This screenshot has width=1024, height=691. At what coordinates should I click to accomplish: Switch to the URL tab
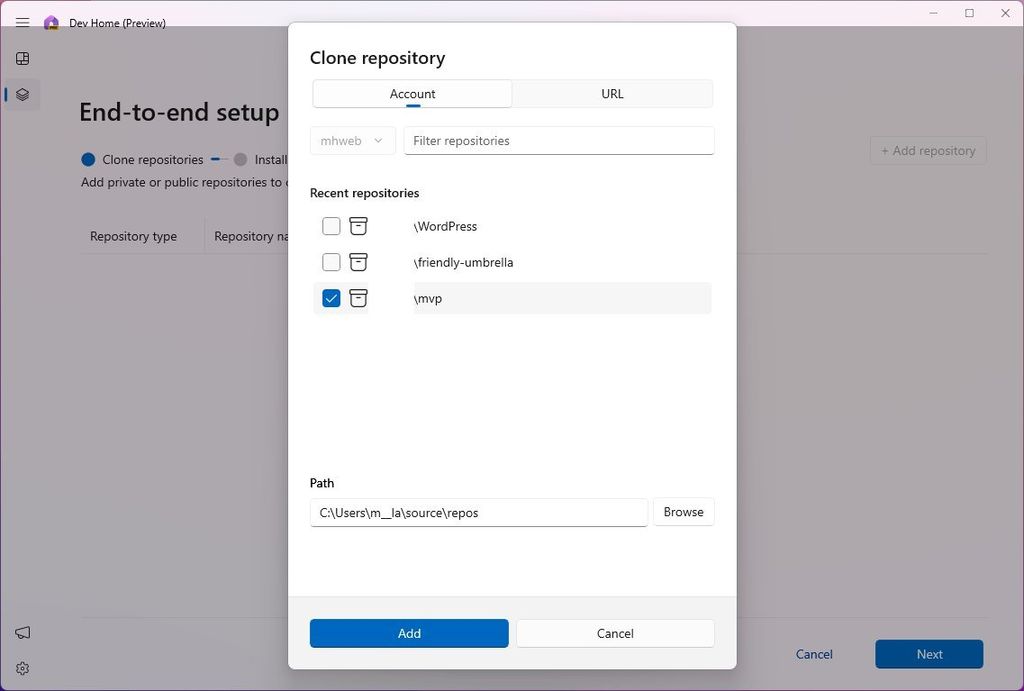click(612, 93)
